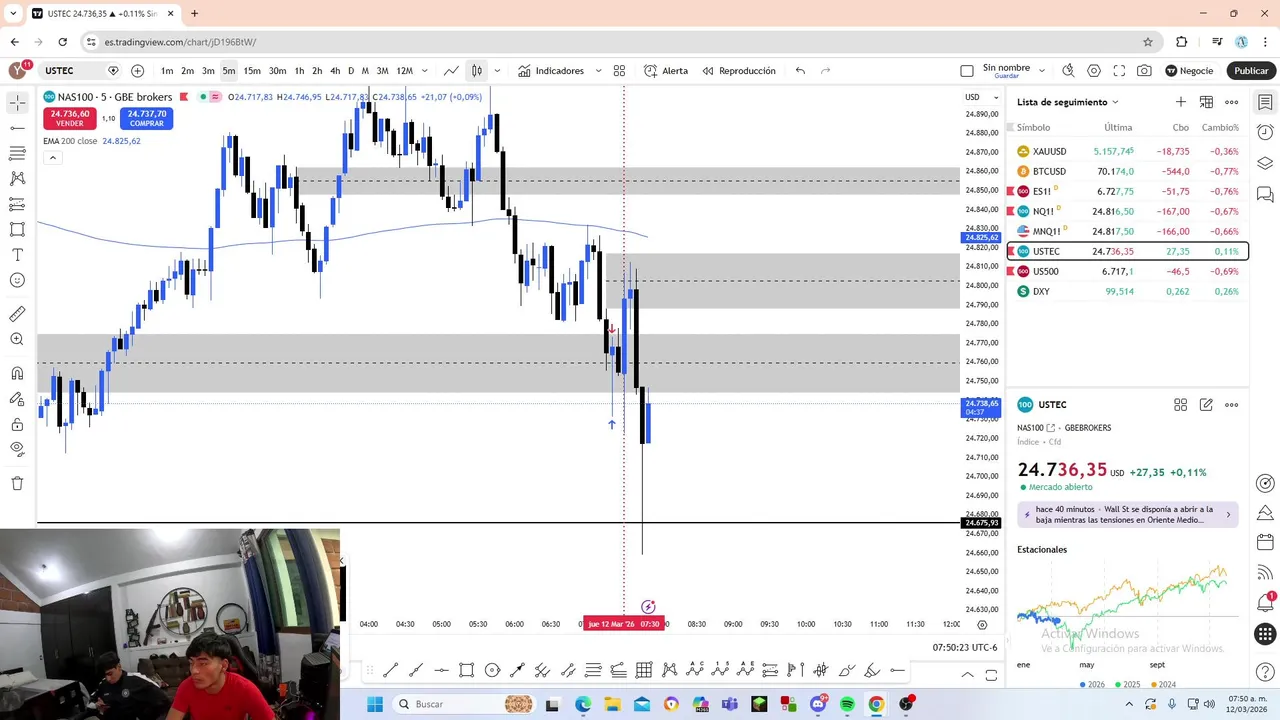Open watchlist three-dots options menu
Viewport: 1280px width, 720px height.
1232,102
